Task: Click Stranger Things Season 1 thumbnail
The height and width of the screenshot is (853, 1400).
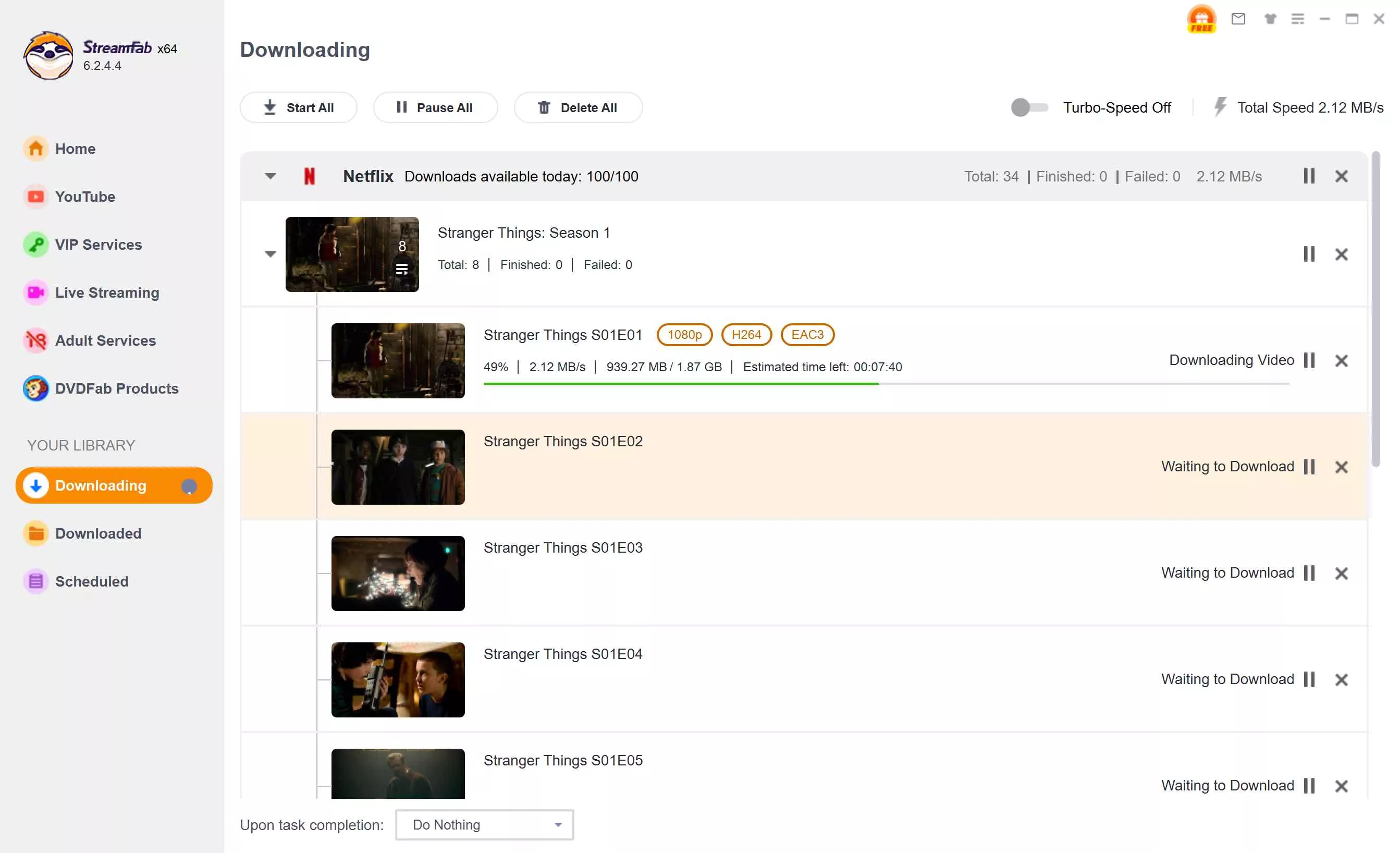Action: 352,254
